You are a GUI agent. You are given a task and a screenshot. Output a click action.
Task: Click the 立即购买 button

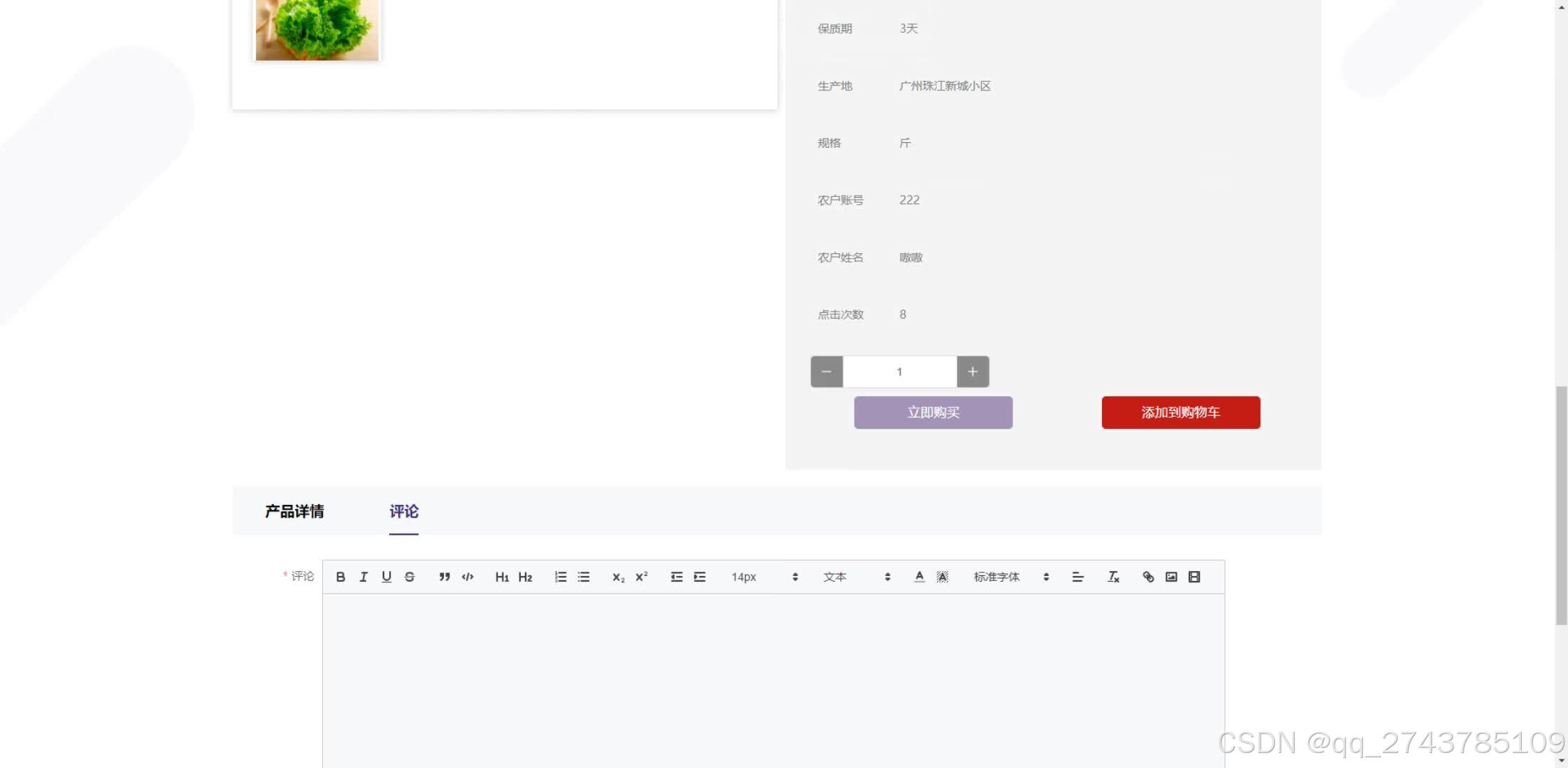pos(933,412)
